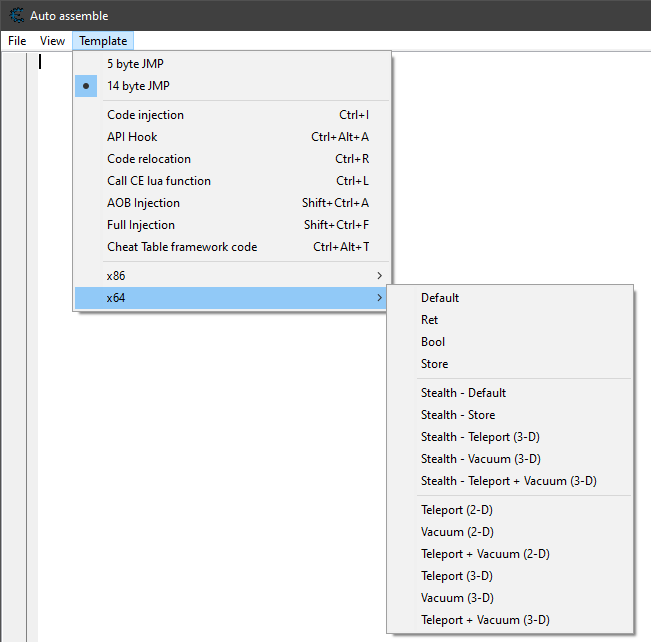Viewport: 651px width, 642px height.
Task: Select the Full Injection template
Action: 141,225
